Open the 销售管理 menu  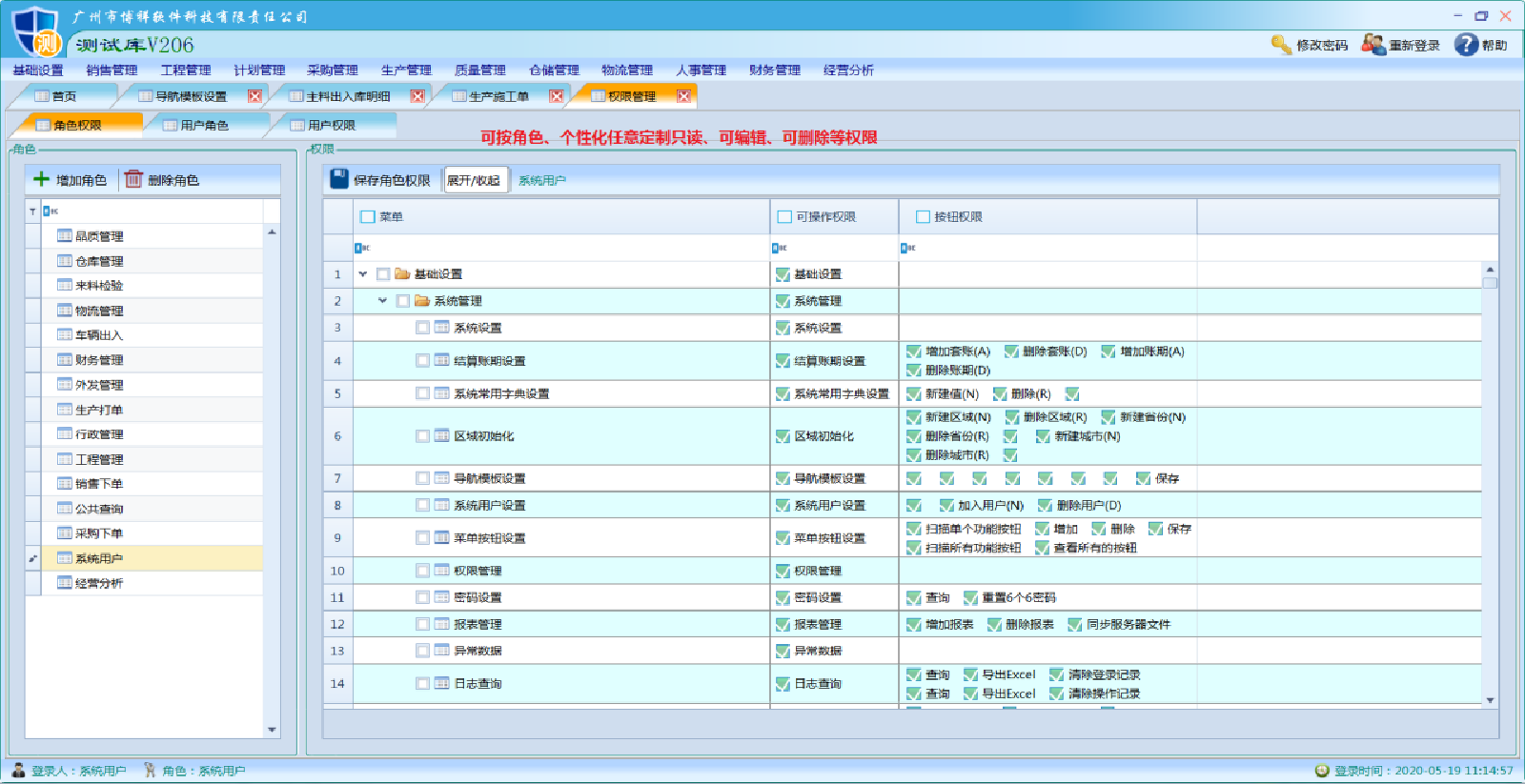tap(112, 70)
